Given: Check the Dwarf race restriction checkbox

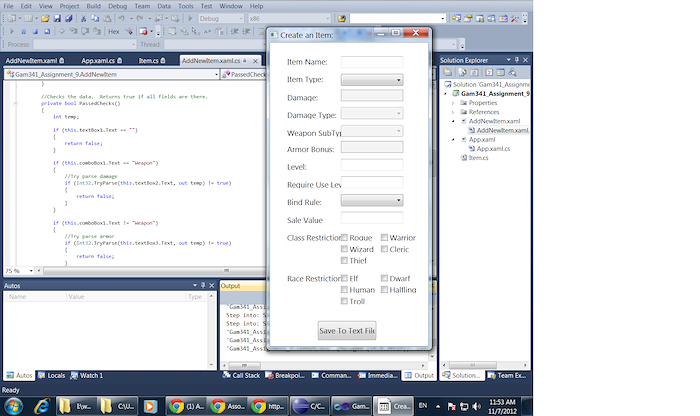Looking at the screenshot, I should click(x=384, y=278).
